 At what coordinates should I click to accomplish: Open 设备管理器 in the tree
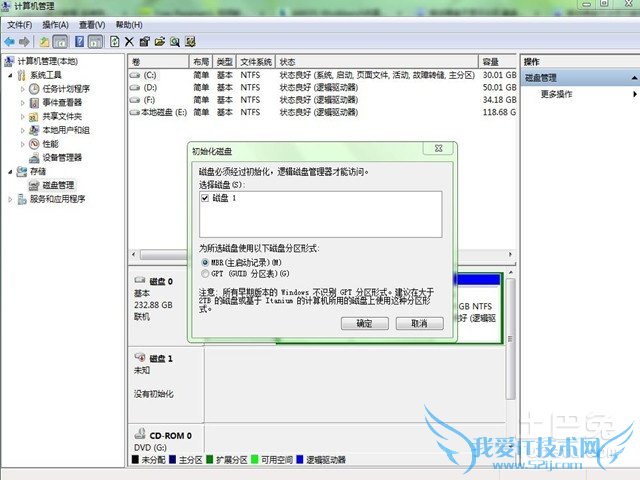[x=62, y=158]
